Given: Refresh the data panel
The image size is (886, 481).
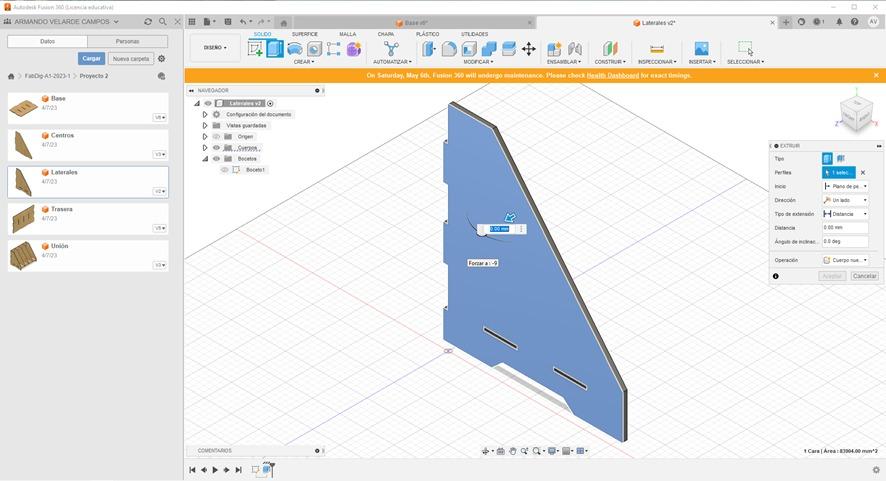Looking at the screenshot, I should [148, 21].
